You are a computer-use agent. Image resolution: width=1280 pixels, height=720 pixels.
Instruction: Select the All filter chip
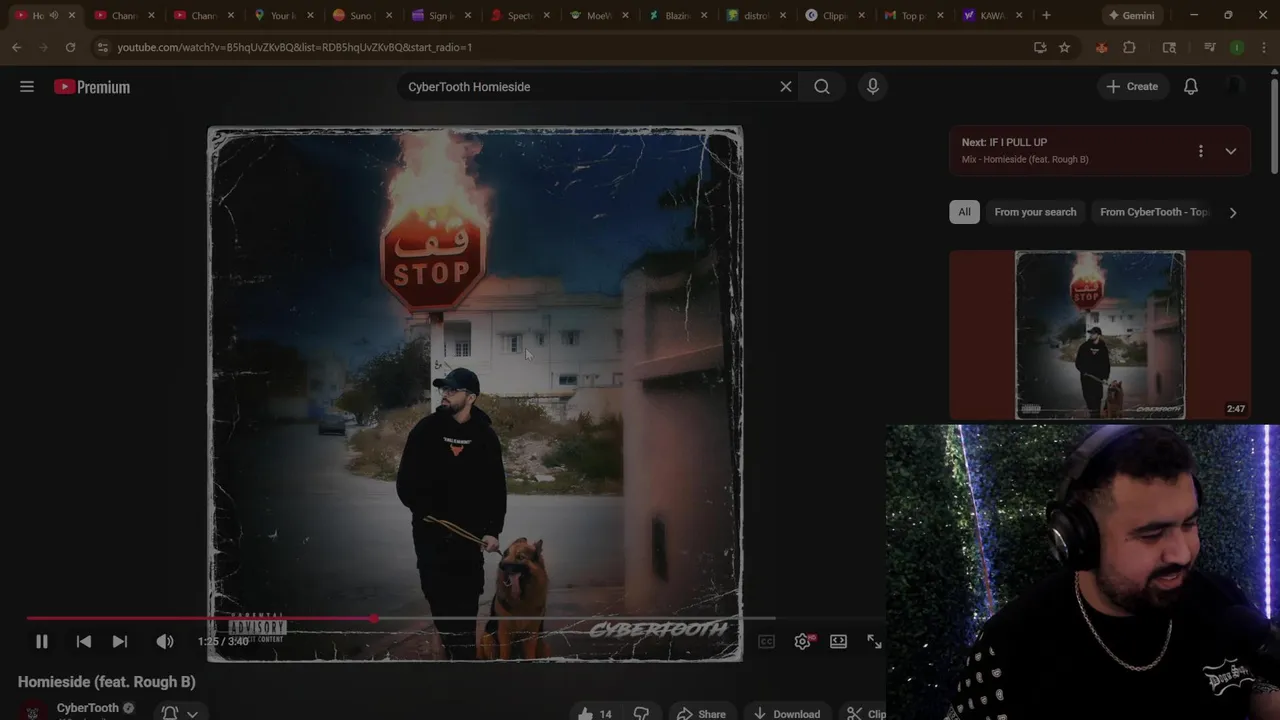pyautogui.click(x=964, y=212)
